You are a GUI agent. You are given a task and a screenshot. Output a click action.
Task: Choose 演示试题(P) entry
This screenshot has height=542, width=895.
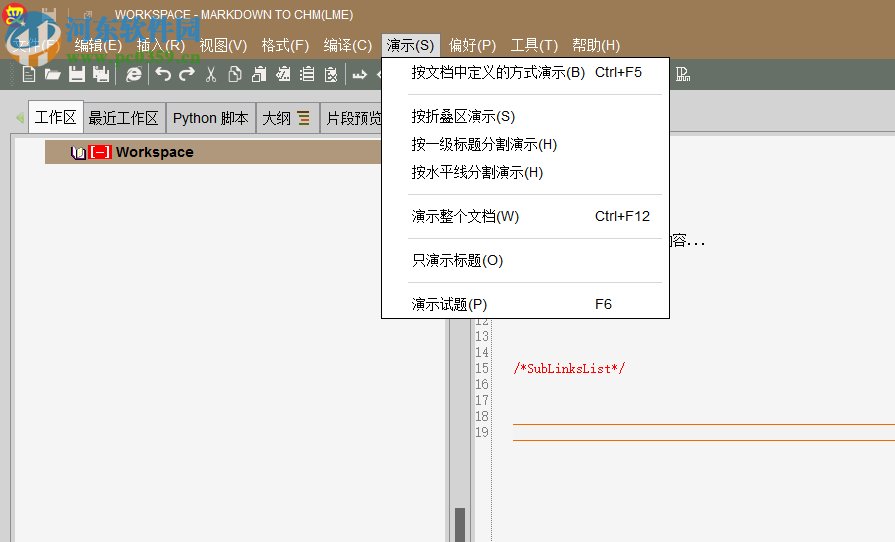(525, 304)
